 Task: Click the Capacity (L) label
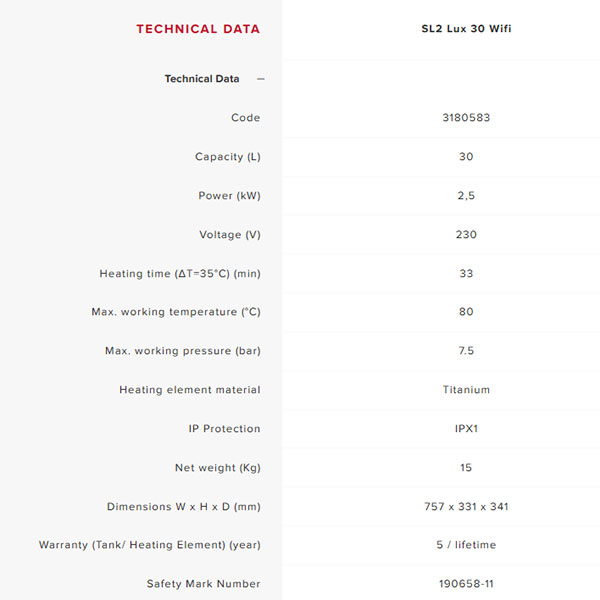click(x=227, y=157)
